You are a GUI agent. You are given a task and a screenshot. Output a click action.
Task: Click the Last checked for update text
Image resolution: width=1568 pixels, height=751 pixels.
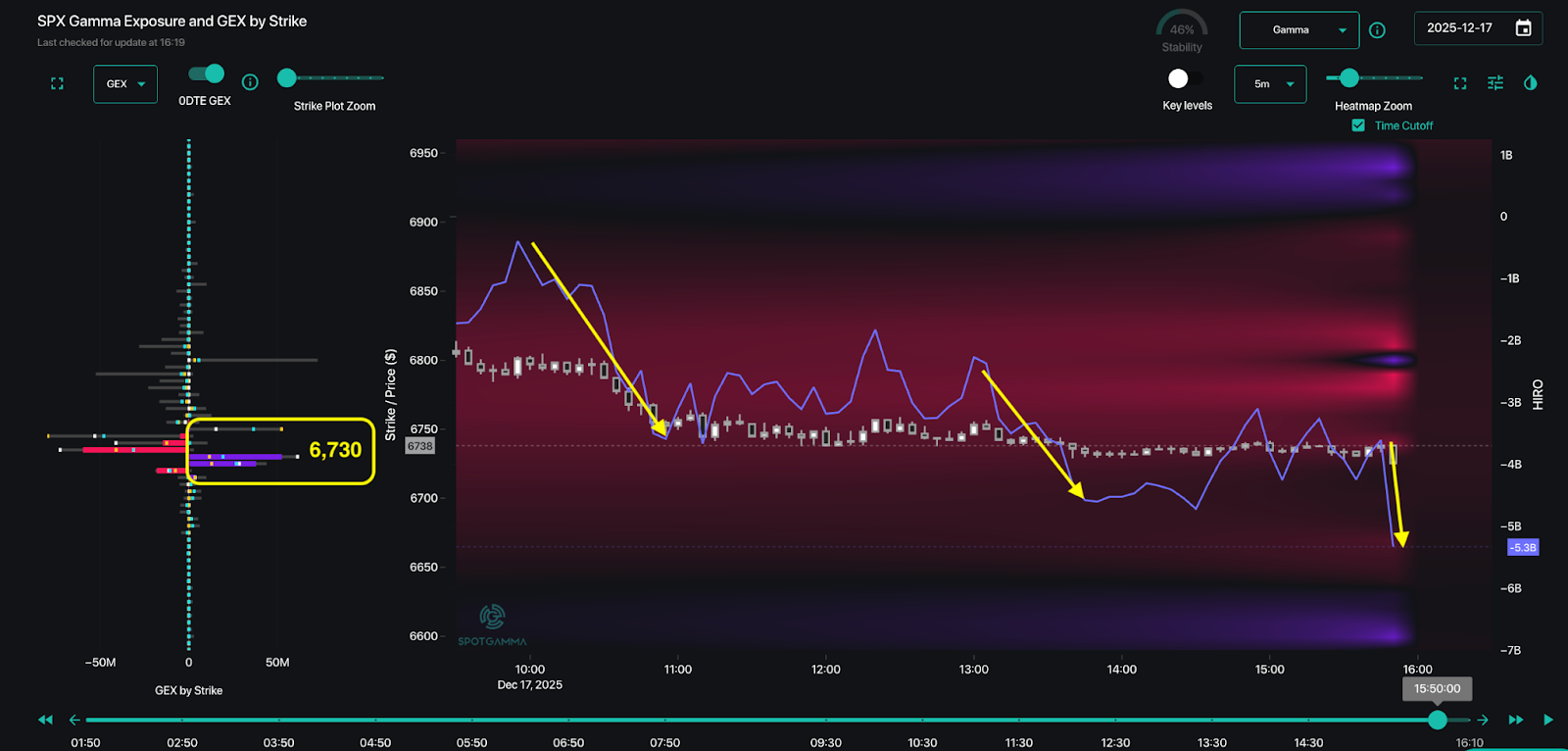(111, 42)
